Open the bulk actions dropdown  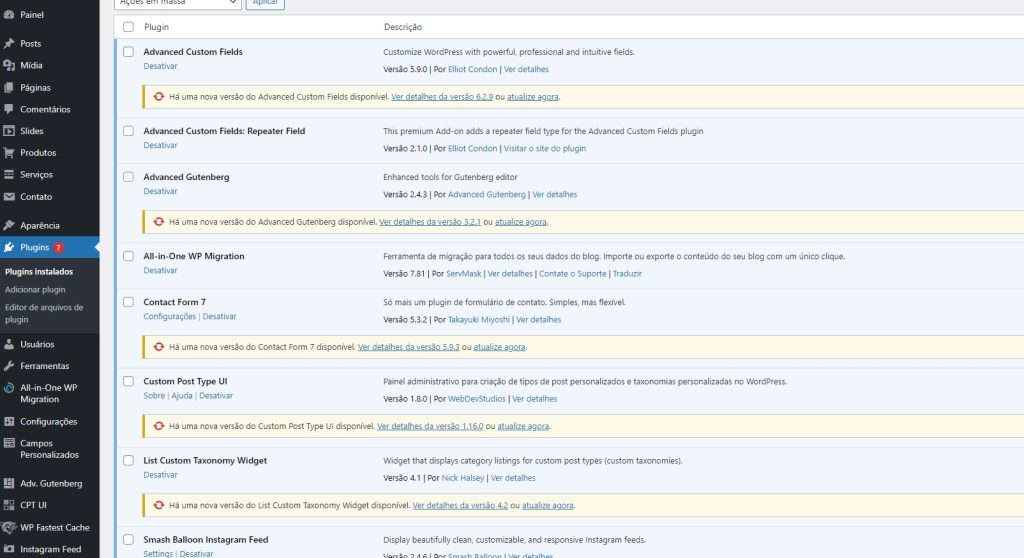[x=178, y=3]
